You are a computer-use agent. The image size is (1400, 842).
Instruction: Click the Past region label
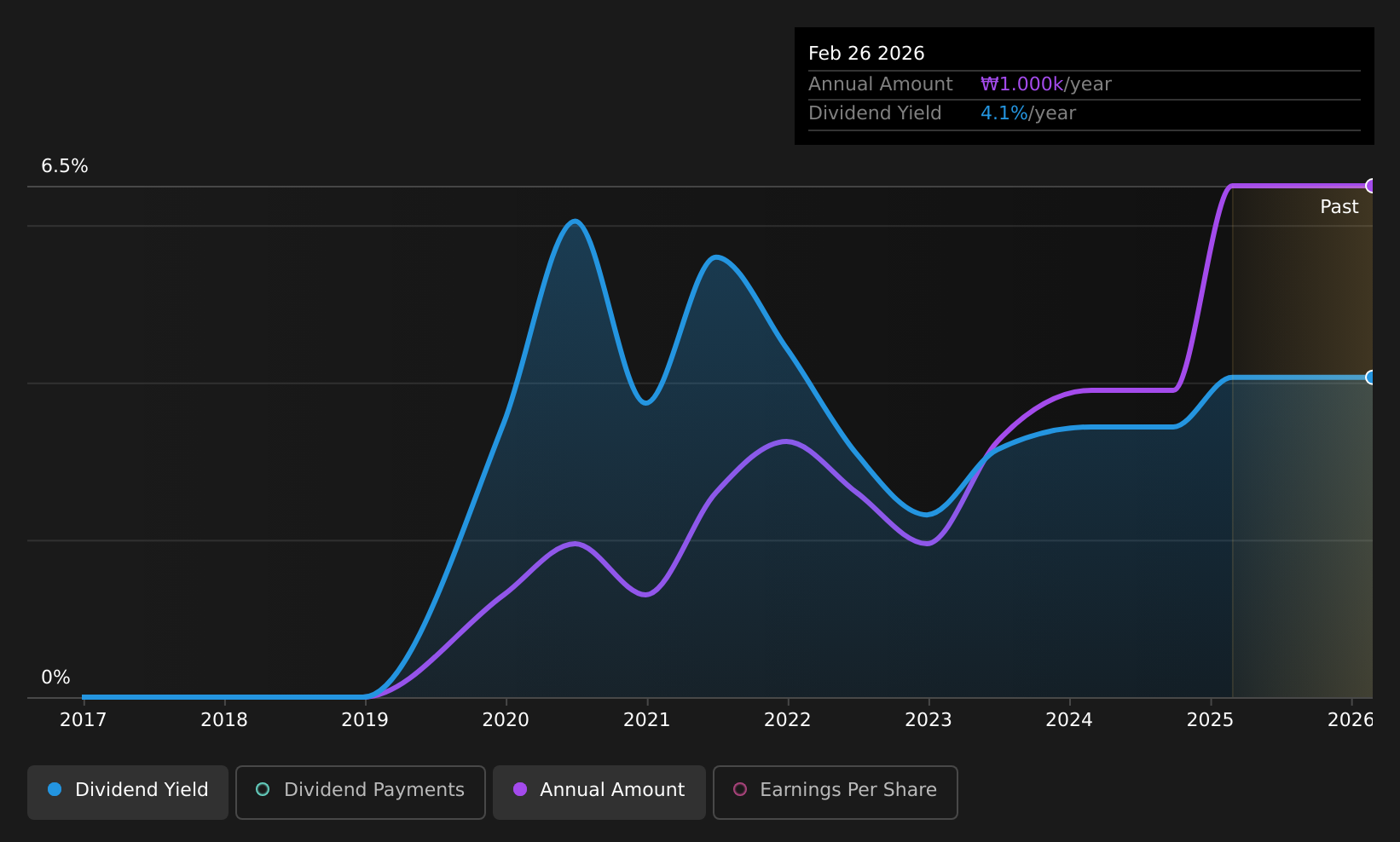1339,207
